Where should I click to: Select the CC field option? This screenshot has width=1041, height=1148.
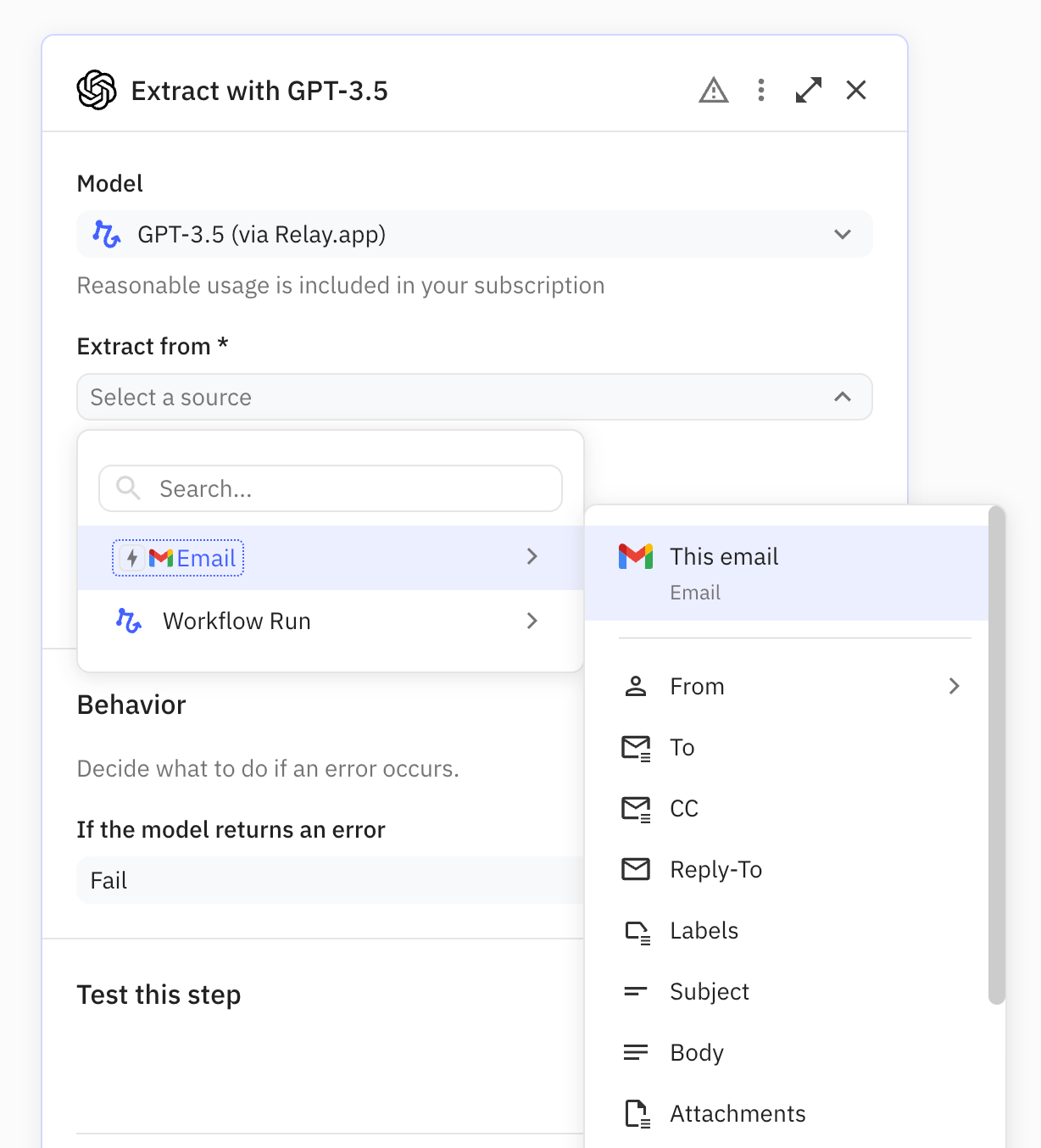(x=787, y=809)
